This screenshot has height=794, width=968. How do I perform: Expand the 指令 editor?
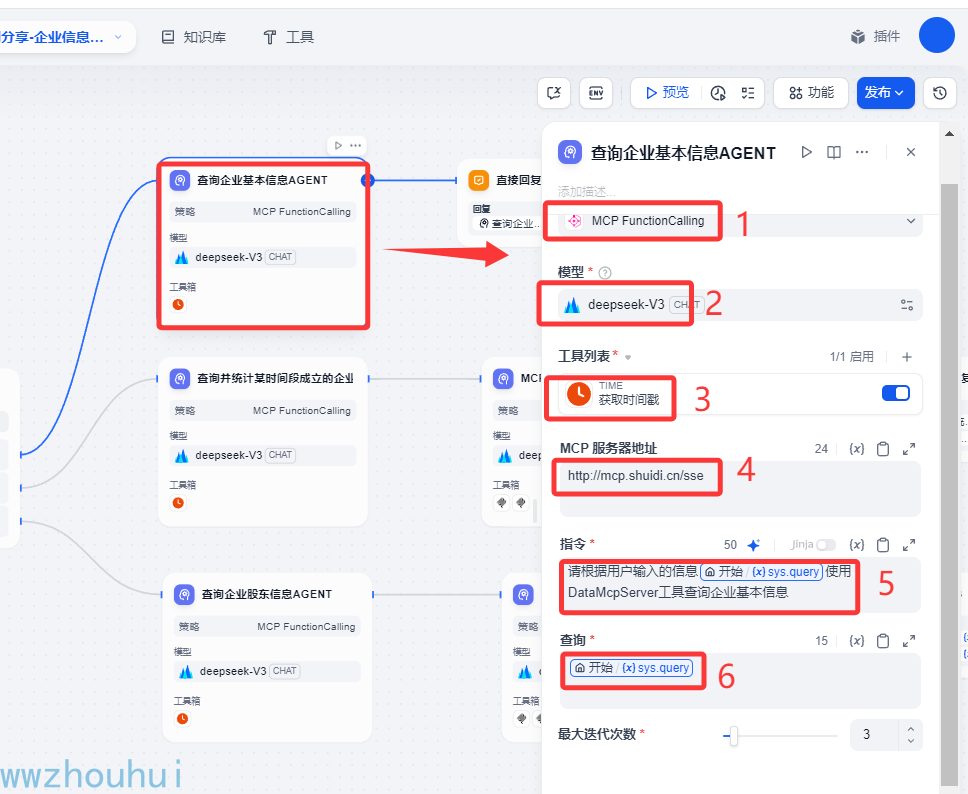(909, 545)
